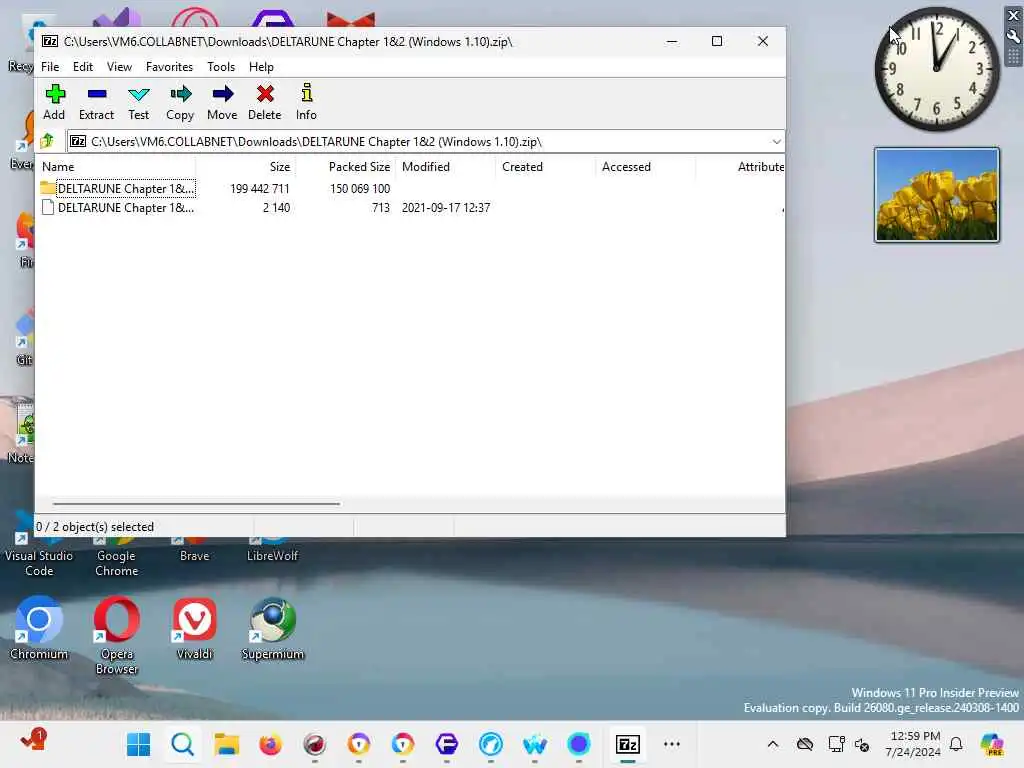
Task: Click the horizontal scrollbar in file list
Action: [196, 504]
